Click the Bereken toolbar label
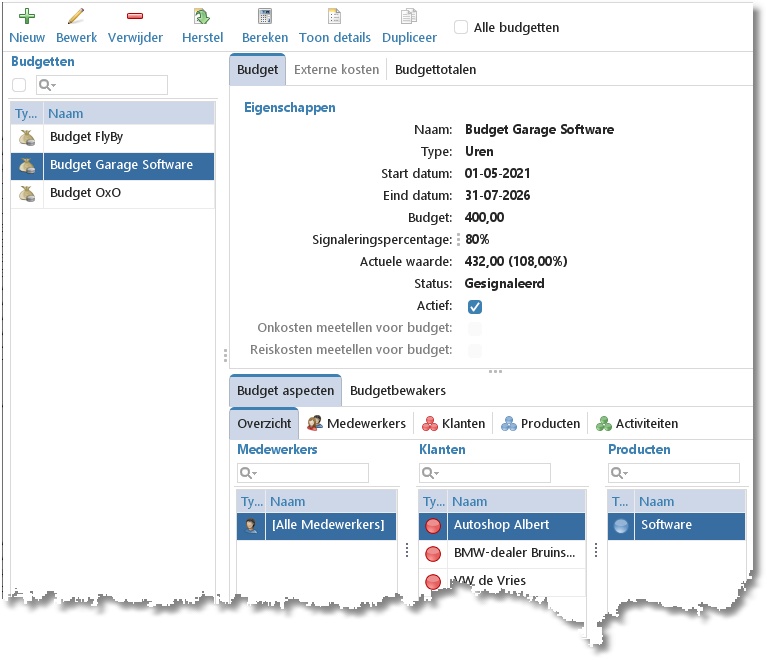This screenshot has width=767, height=661. (265, 38)
